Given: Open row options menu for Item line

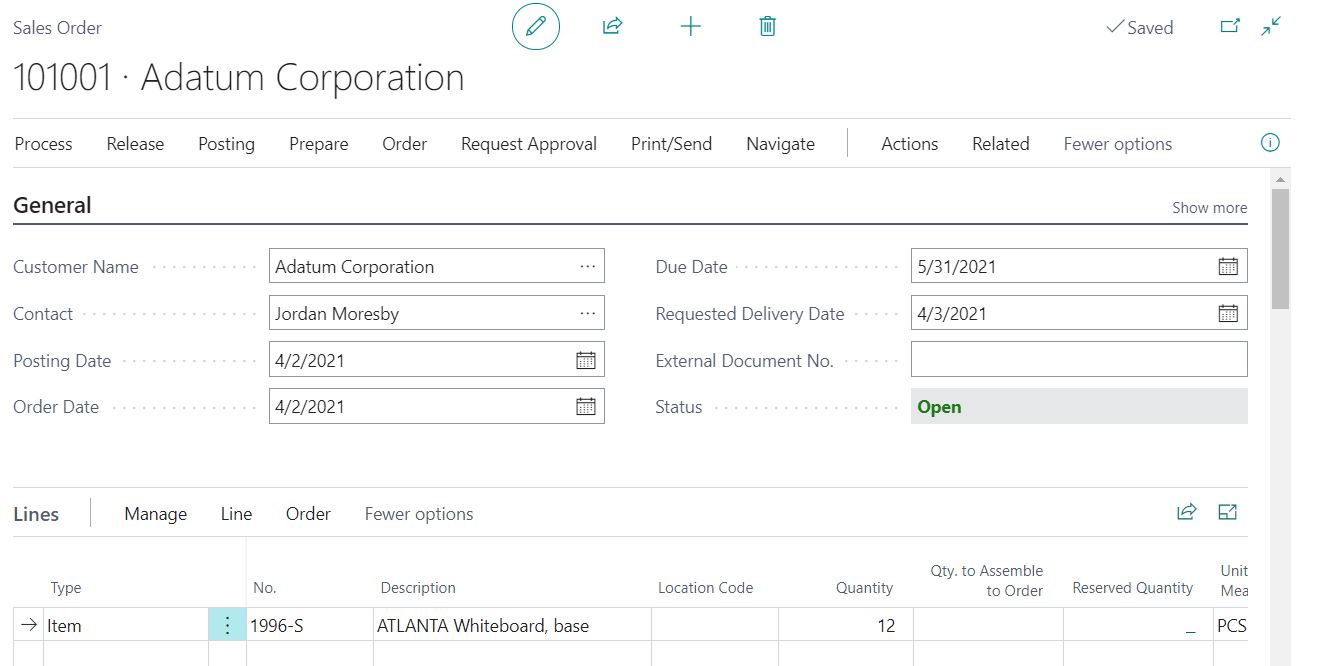Looking at the screenshot, I should click(227, 626).
